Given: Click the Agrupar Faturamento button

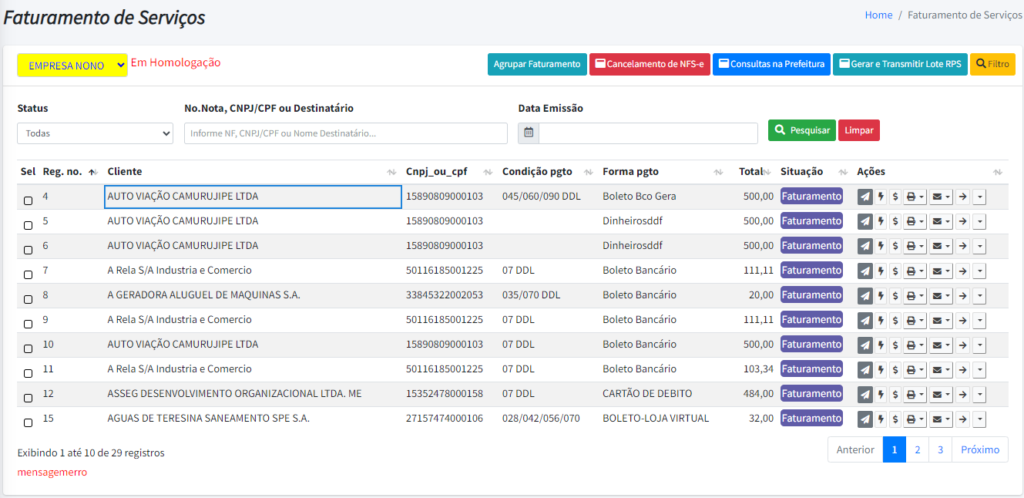Looking at the screenshot, I should click(537, 65).
